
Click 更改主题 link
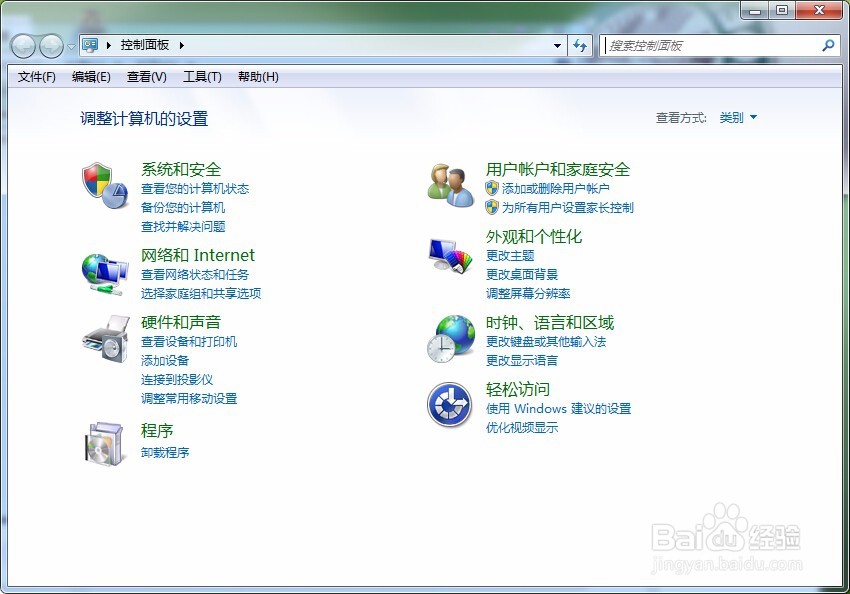coord(510,255)
